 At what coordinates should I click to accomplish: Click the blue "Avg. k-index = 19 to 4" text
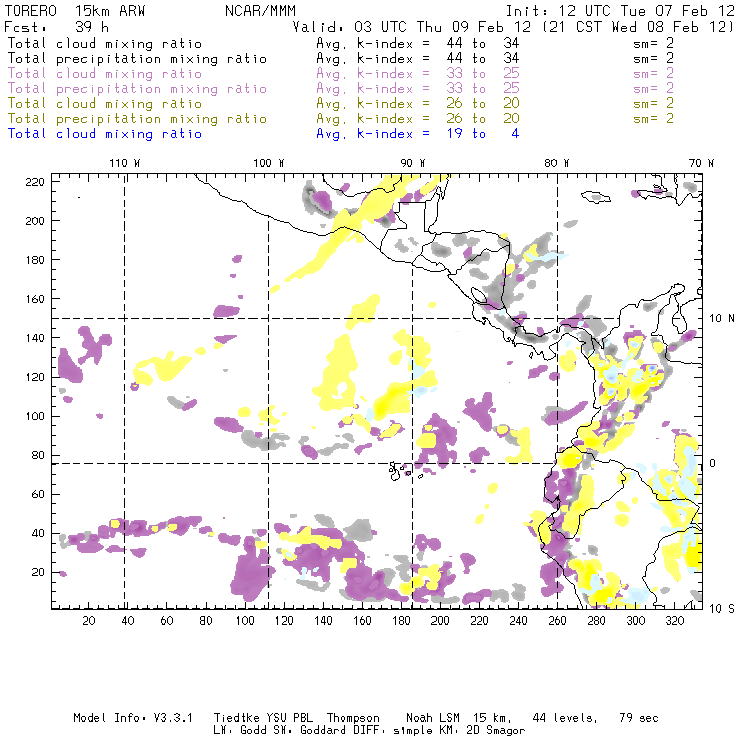418,134
